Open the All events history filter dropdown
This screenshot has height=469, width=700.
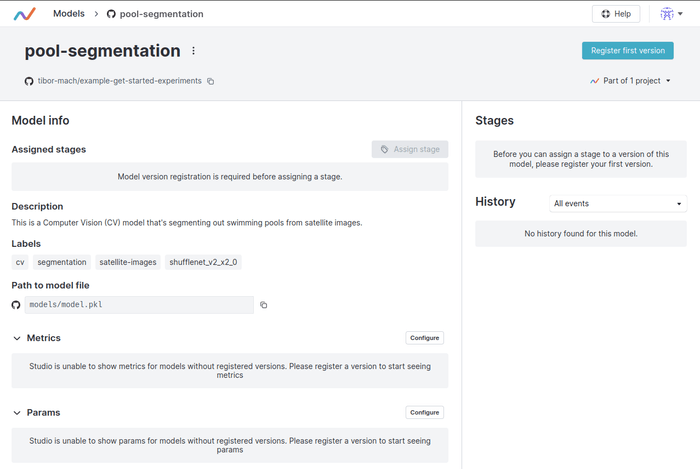[618, 203]
